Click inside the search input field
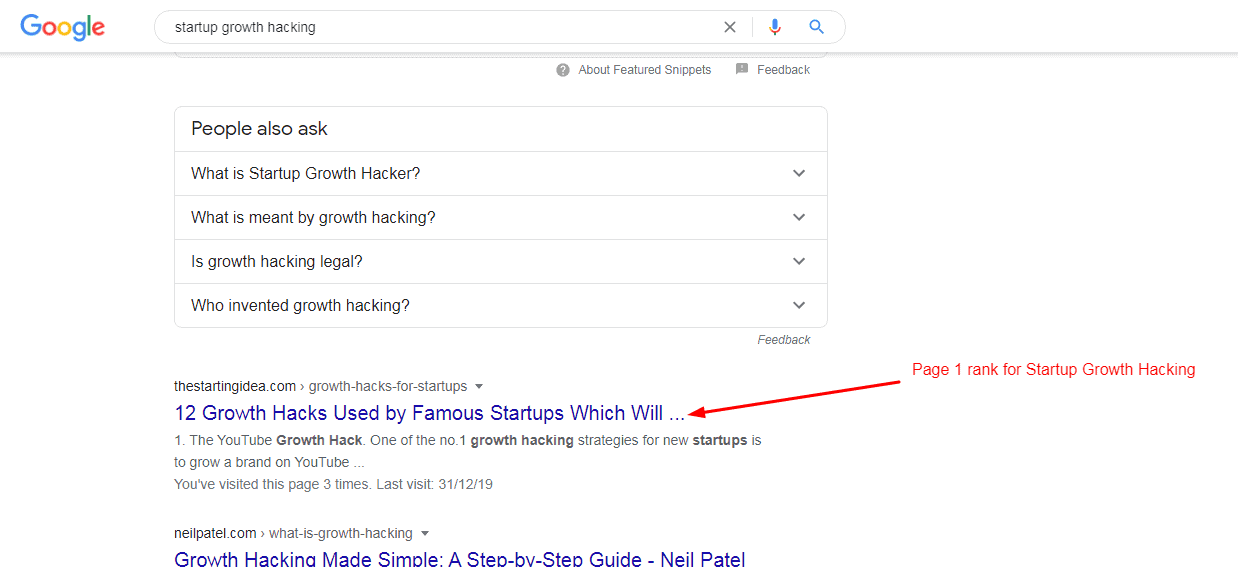This screenshot has width=1238, height=567. click(440, 27)
